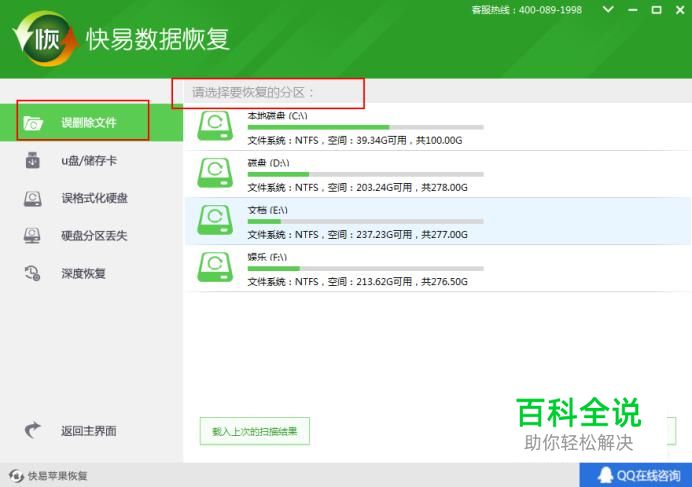The height and width of the screenshot is (487, 692).
Task: Click the drive icon for 娱乐 (F:\)
Action: (x=215, y=267)
